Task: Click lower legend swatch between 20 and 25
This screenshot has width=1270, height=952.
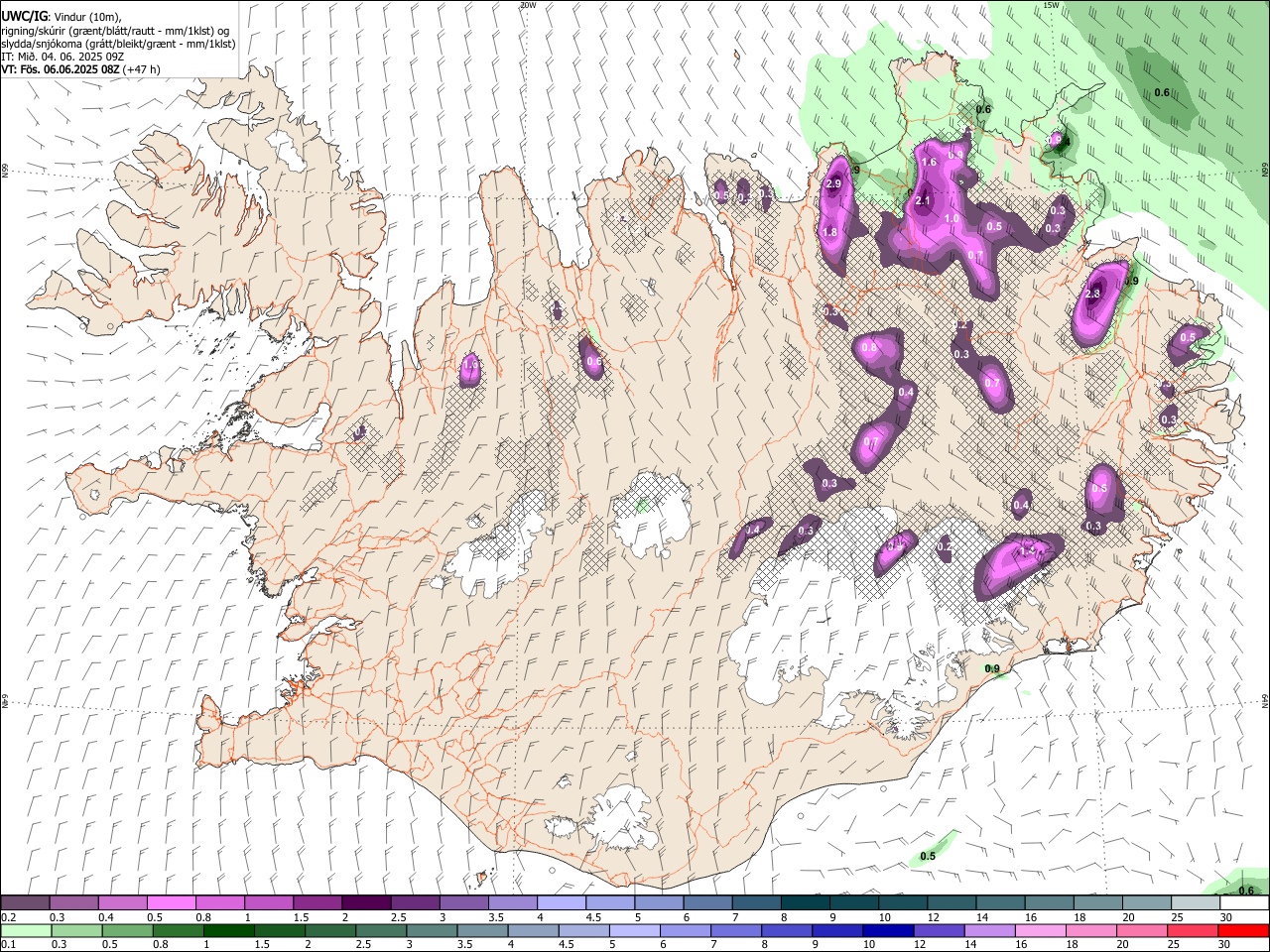Action: coord(1140,930)
